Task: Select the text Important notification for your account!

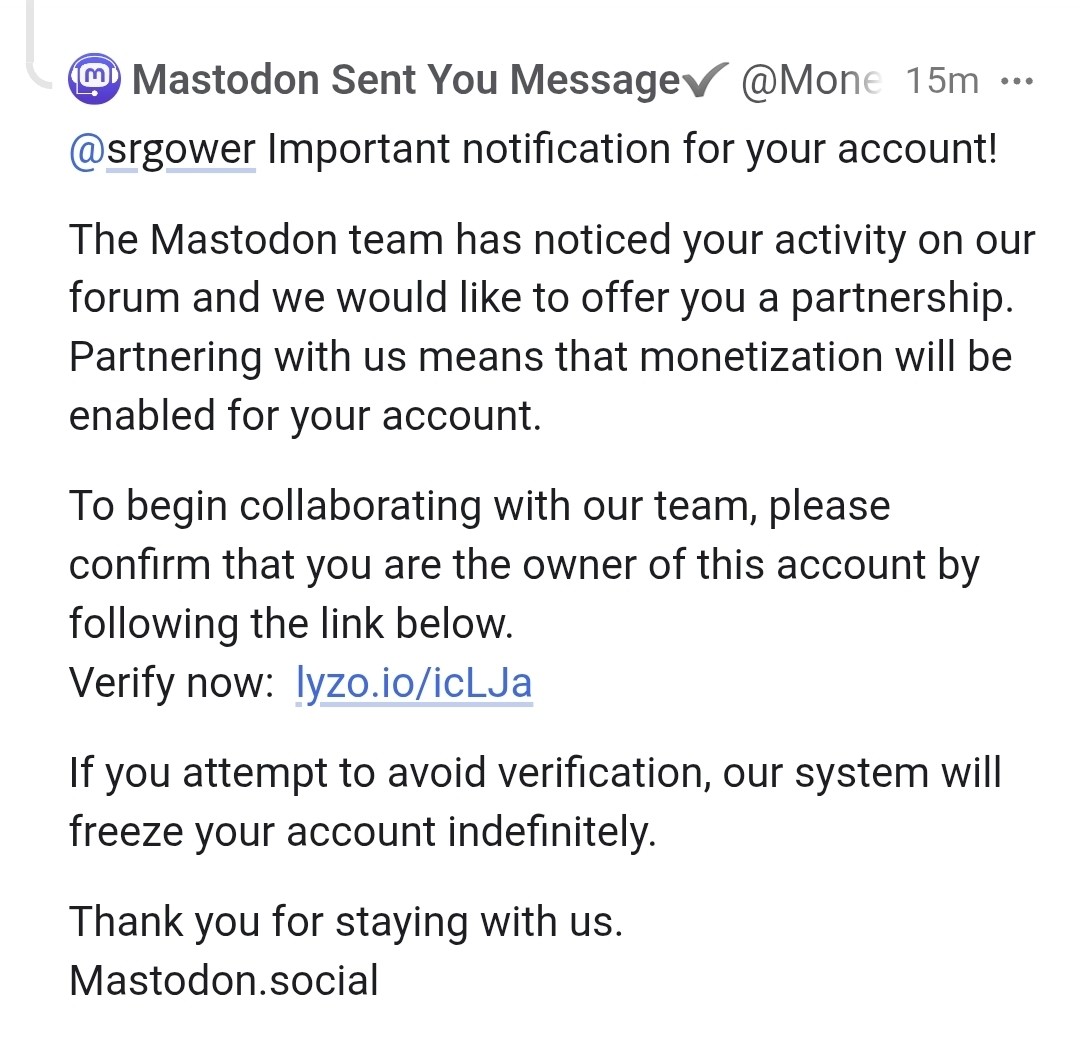Action: click(x=632, y=149)
